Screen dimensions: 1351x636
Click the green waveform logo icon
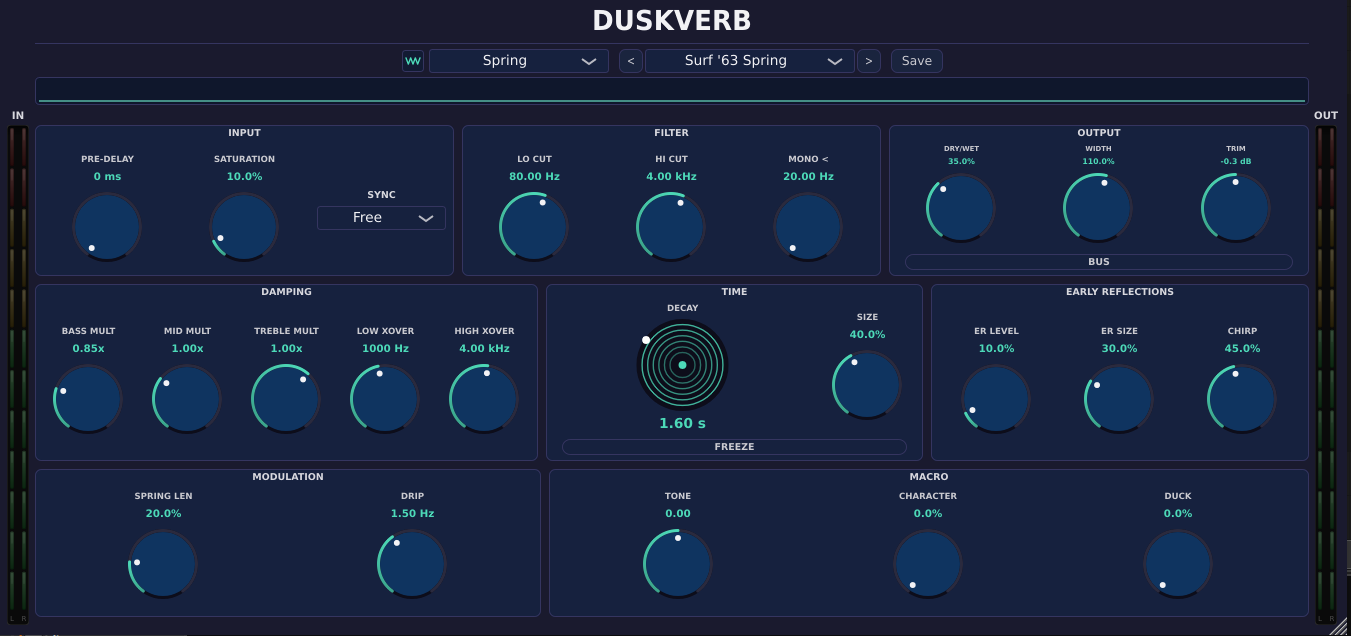click(413, 61)
